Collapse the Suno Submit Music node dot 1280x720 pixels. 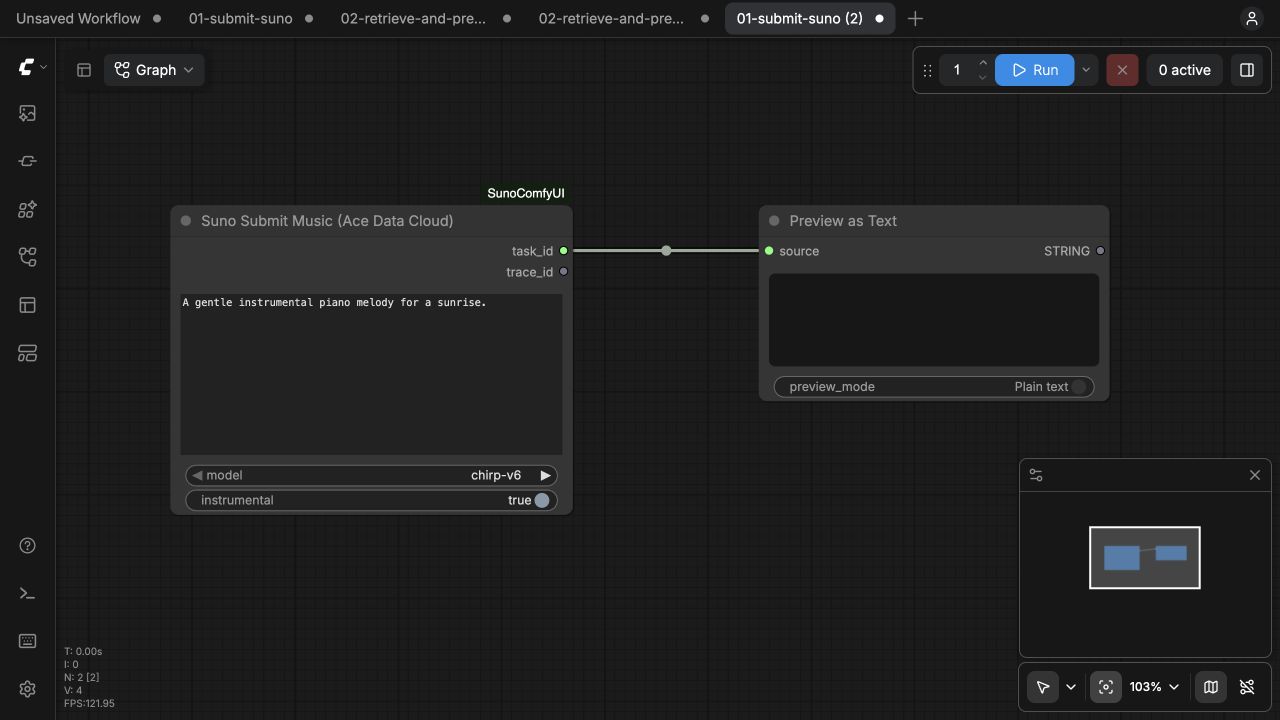pyautogui.click(x=186, y=221)
